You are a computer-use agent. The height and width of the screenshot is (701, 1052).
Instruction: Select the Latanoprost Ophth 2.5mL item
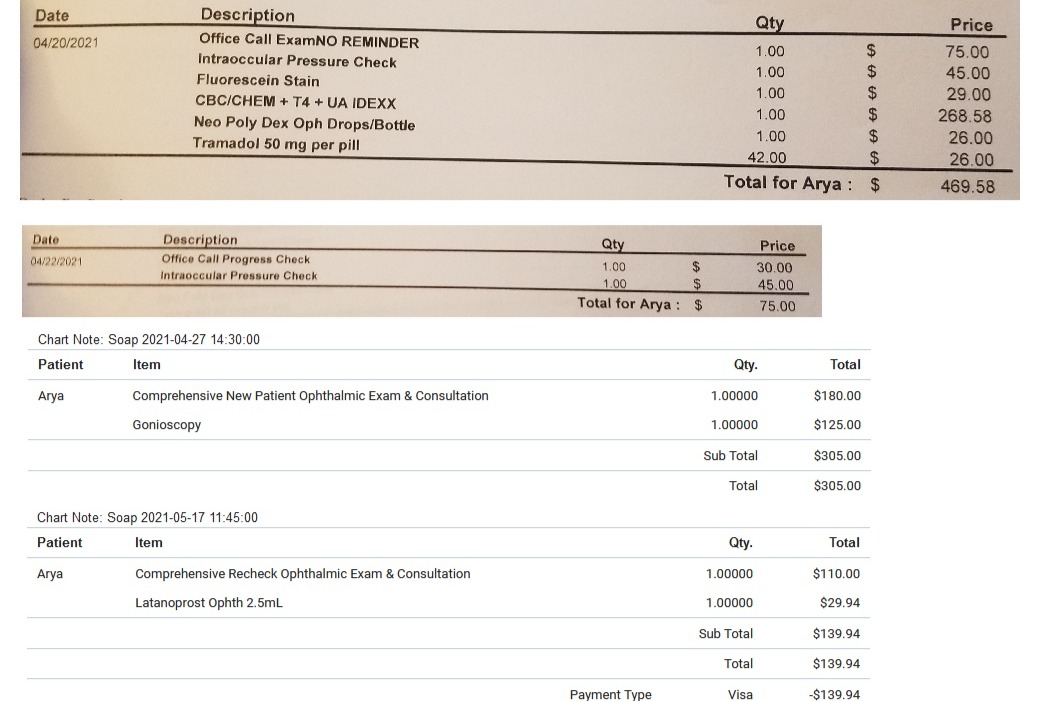[x=209, y=603]
